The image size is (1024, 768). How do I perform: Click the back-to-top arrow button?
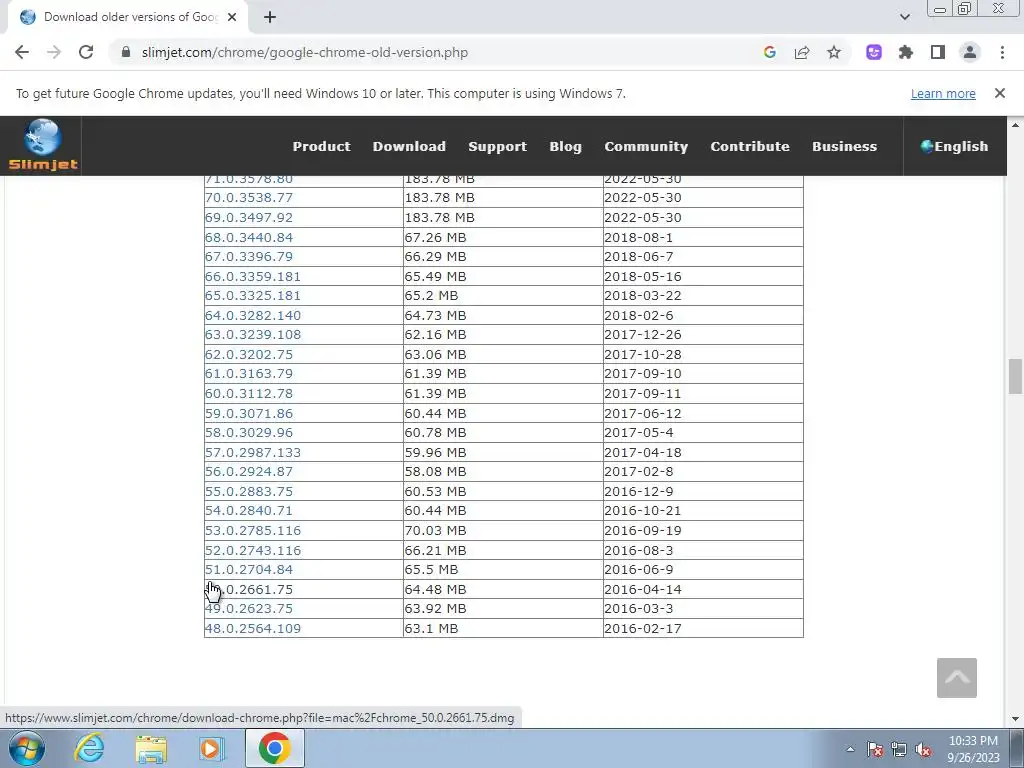(957, 678)
